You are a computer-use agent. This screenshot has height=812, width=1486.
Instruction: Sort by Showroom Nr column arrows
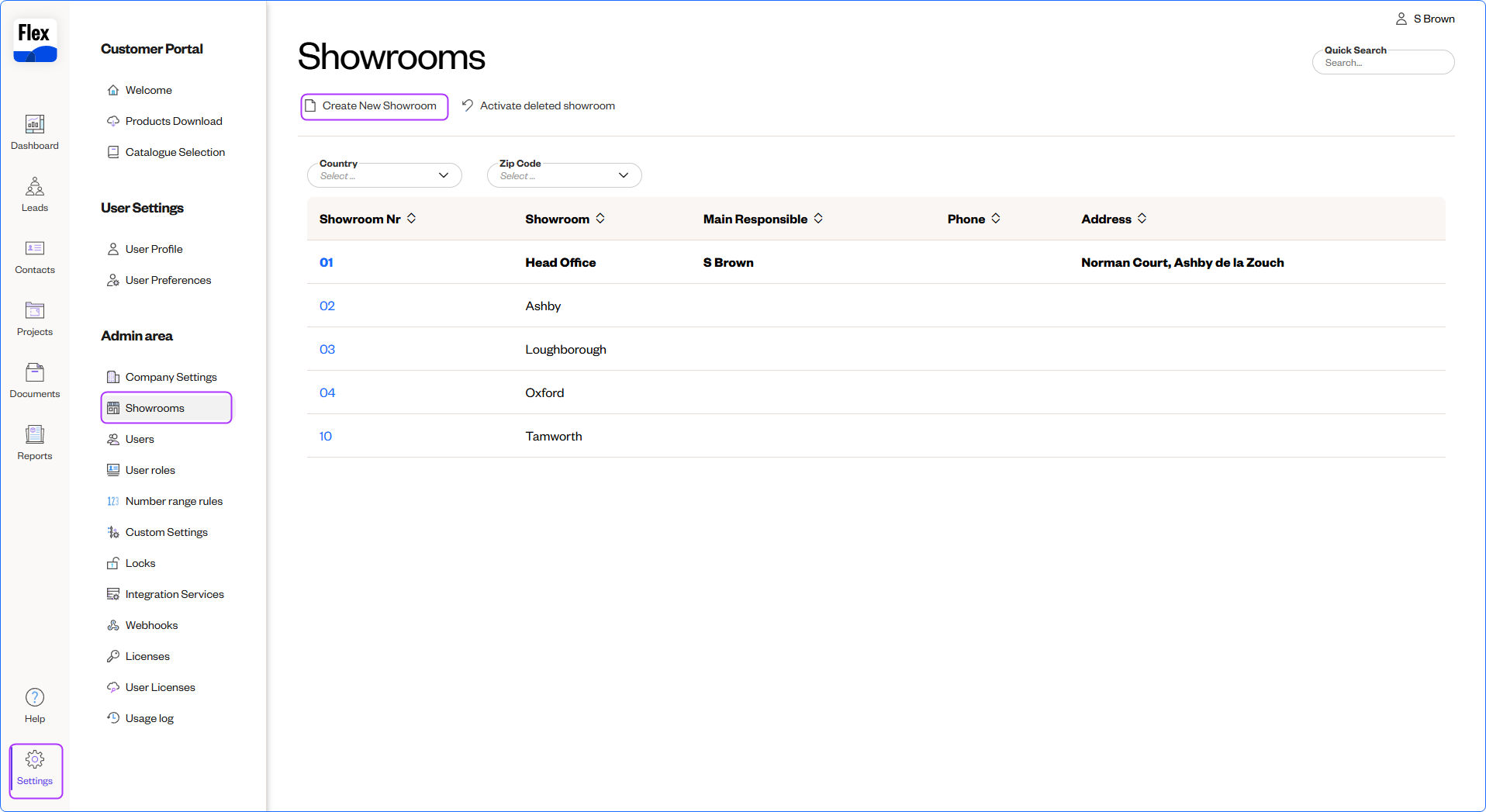[x=412, y=219]
